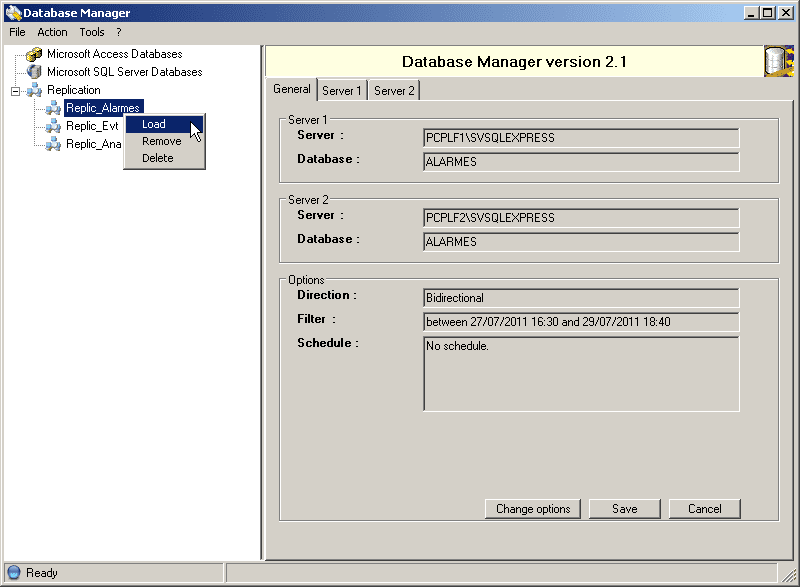Choose Delete from the context menu

pyautogui.click(x=157, y=158)
